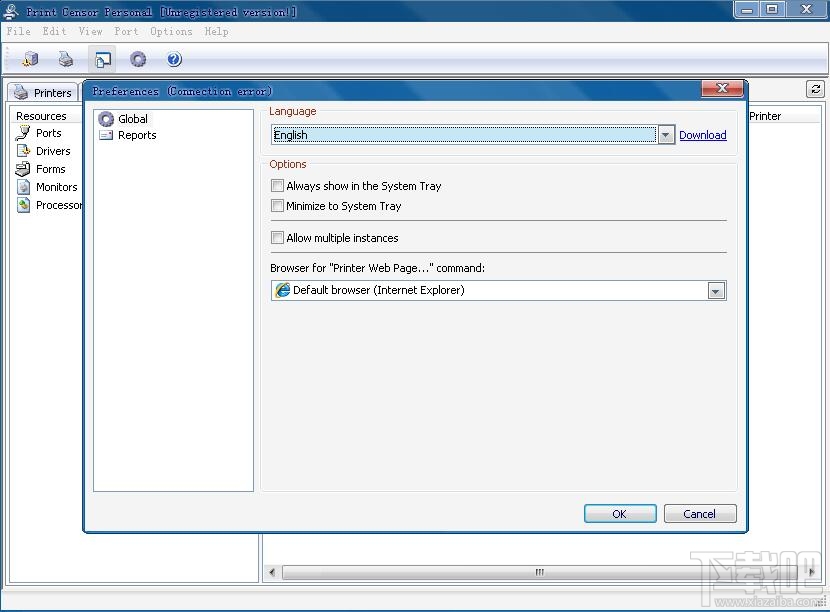The height and width of the screenshot is (612, 830).
Task: Open the Help menu
Action: coord(216,31)
